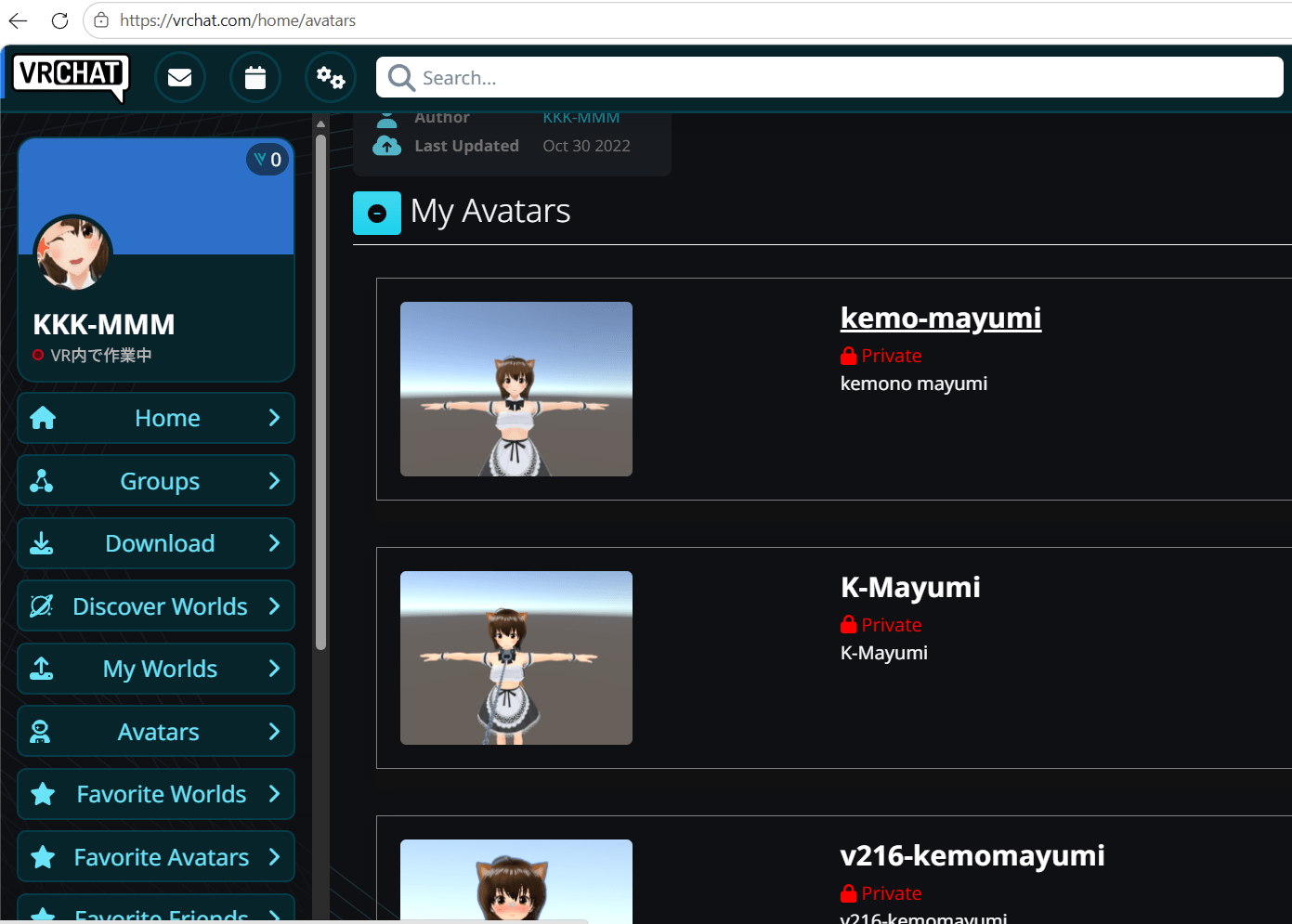
Task: Expand the Groups chevron arrow
Action: click(274, 480)
